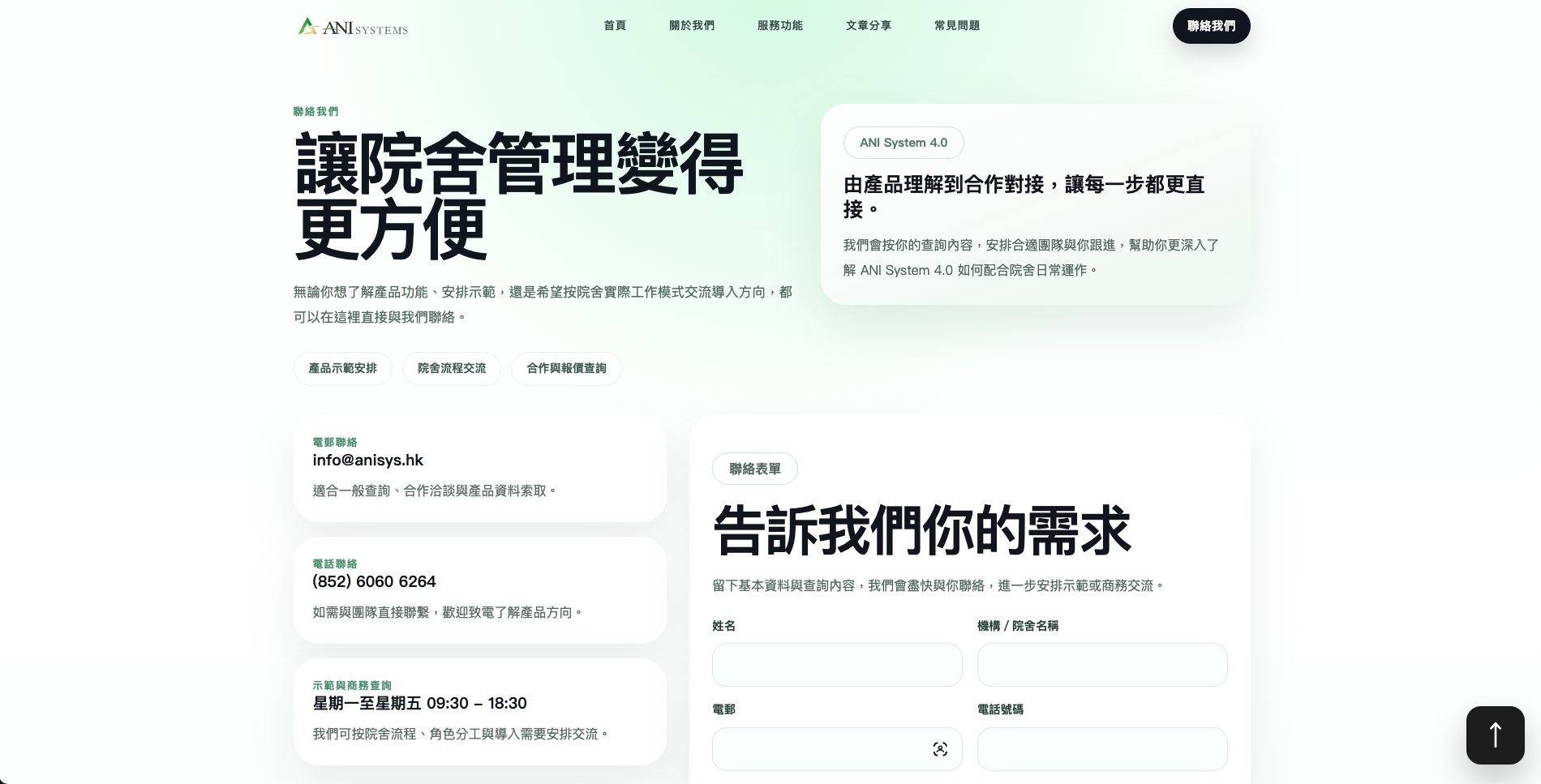Select the 院舍流程交流 pill
Viewport: 1541px width, 784px height.
click(x=452, y=368)
